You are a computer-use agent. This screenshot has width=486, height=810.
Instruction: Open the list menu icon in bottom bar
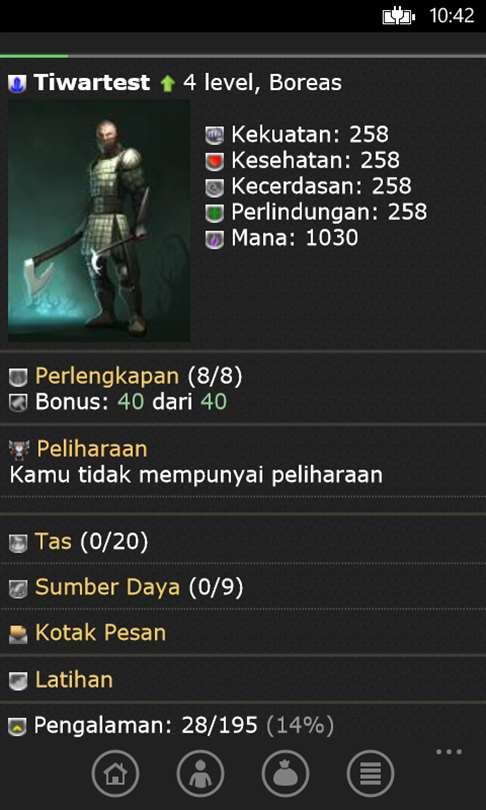pos(370,774)
